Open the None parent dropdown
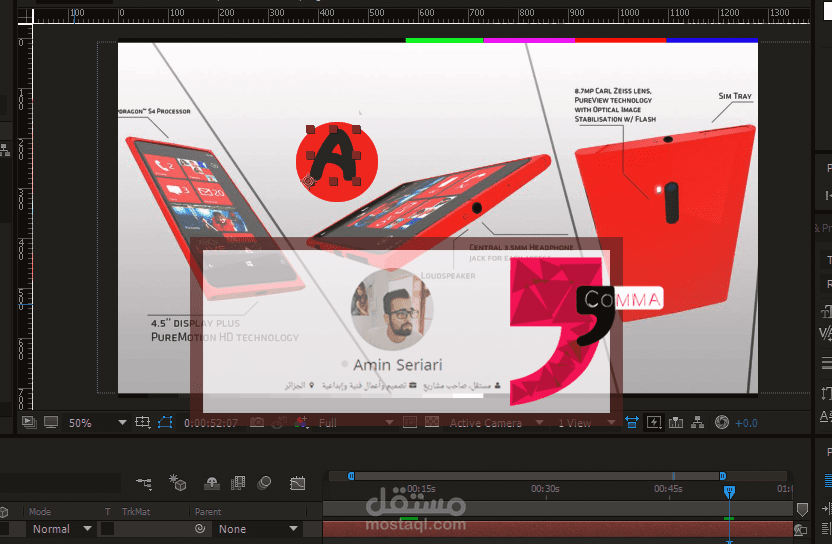 pyautogui.click(x=258, y=529)
